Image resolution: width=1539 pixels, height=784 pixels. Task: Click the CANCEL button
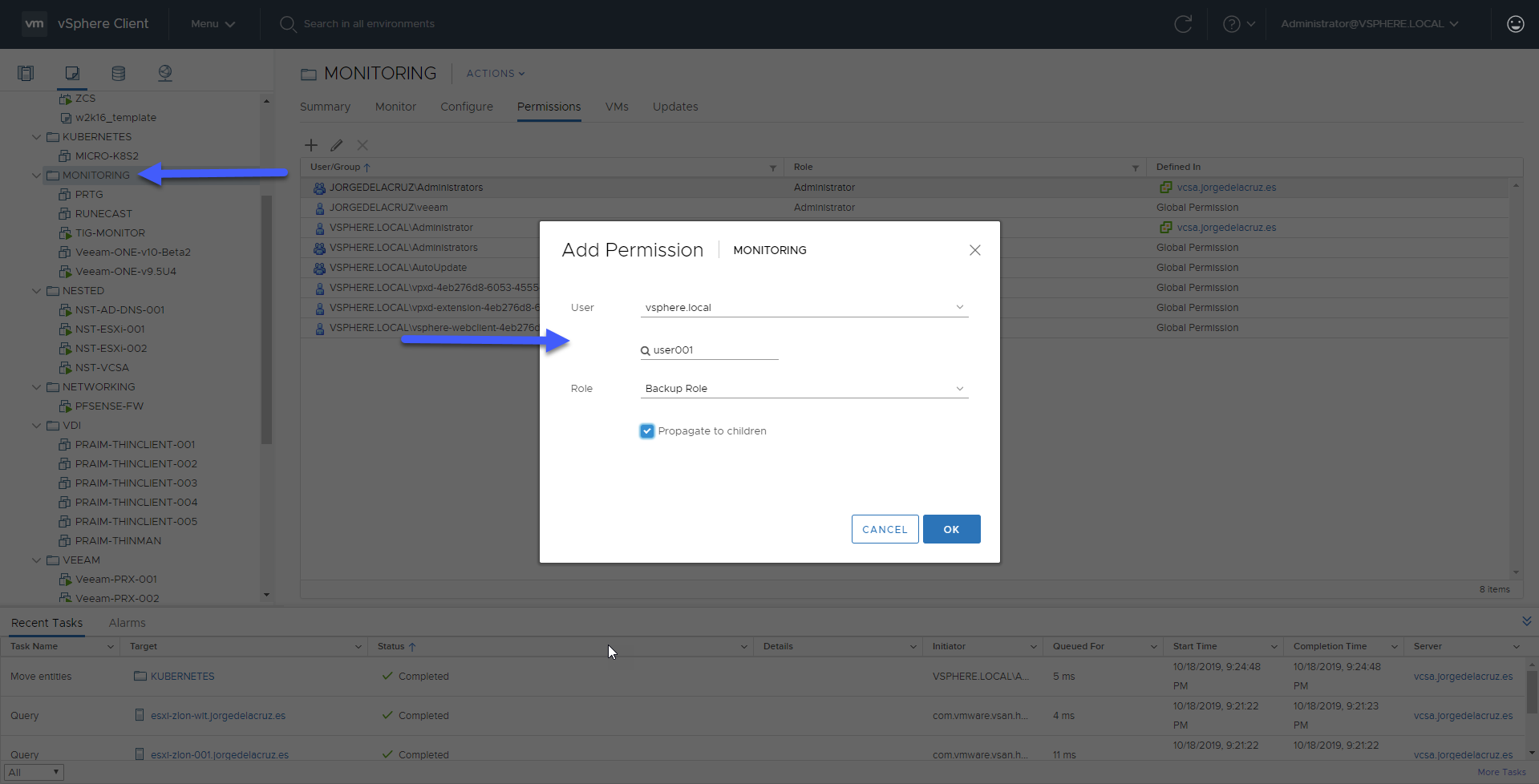click(885, 529)
